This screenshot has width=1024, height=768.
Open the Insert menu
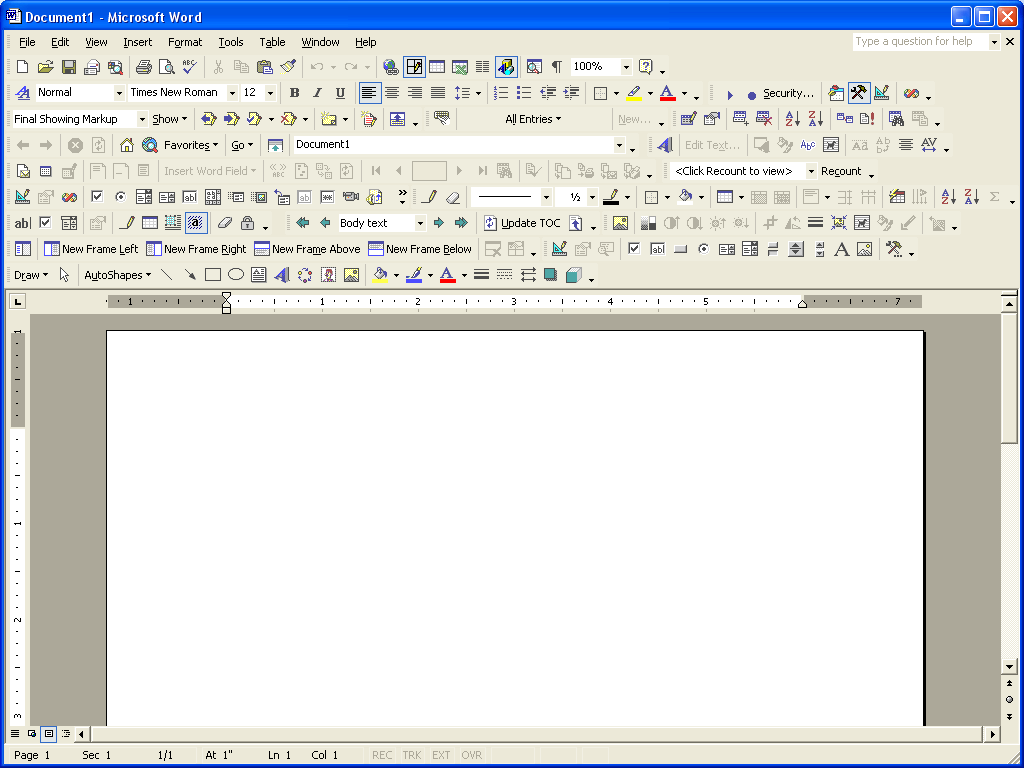point(137,42)
